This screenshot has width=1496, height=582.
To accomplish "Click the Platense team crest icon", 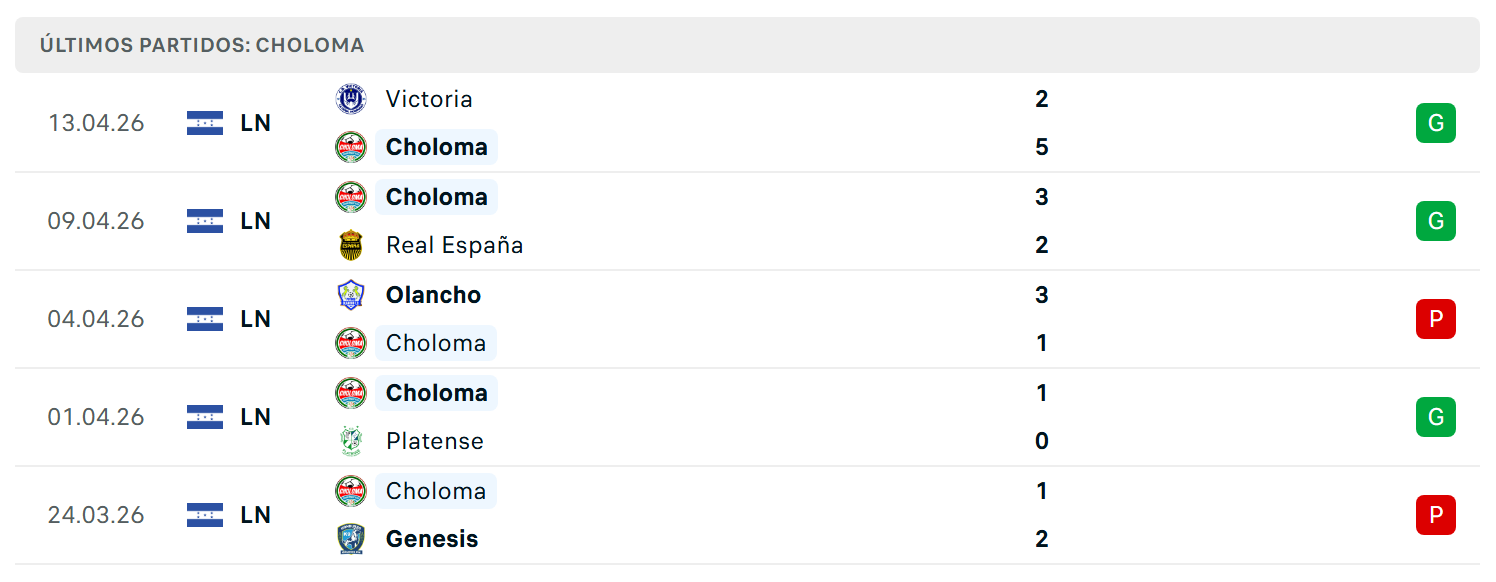I will tap(350, 441).
